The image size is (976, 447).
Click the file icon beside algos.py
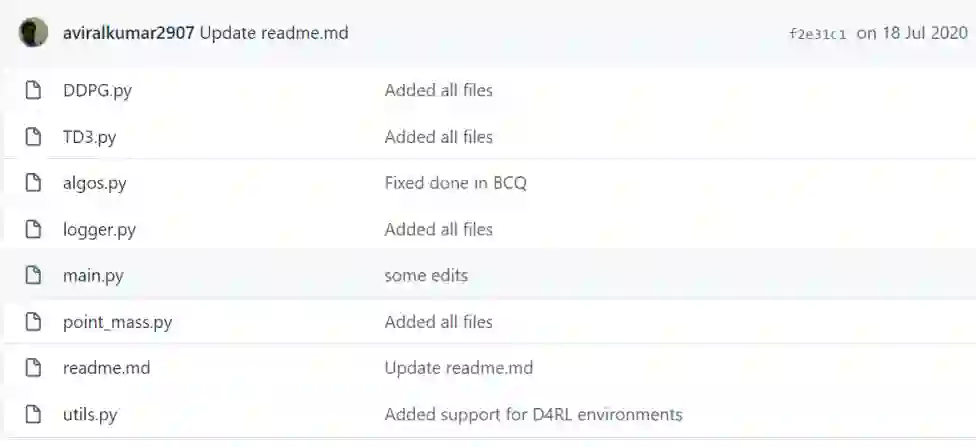tap(33, 183)
